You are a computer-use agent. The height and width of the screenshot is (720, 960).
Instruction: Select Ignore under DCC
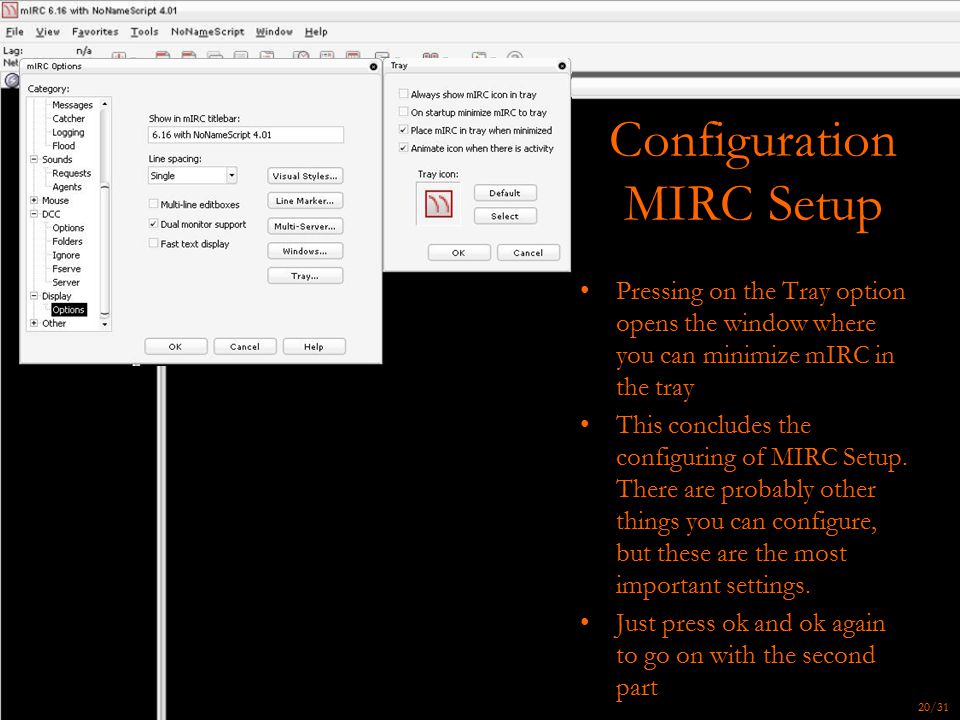66,255
